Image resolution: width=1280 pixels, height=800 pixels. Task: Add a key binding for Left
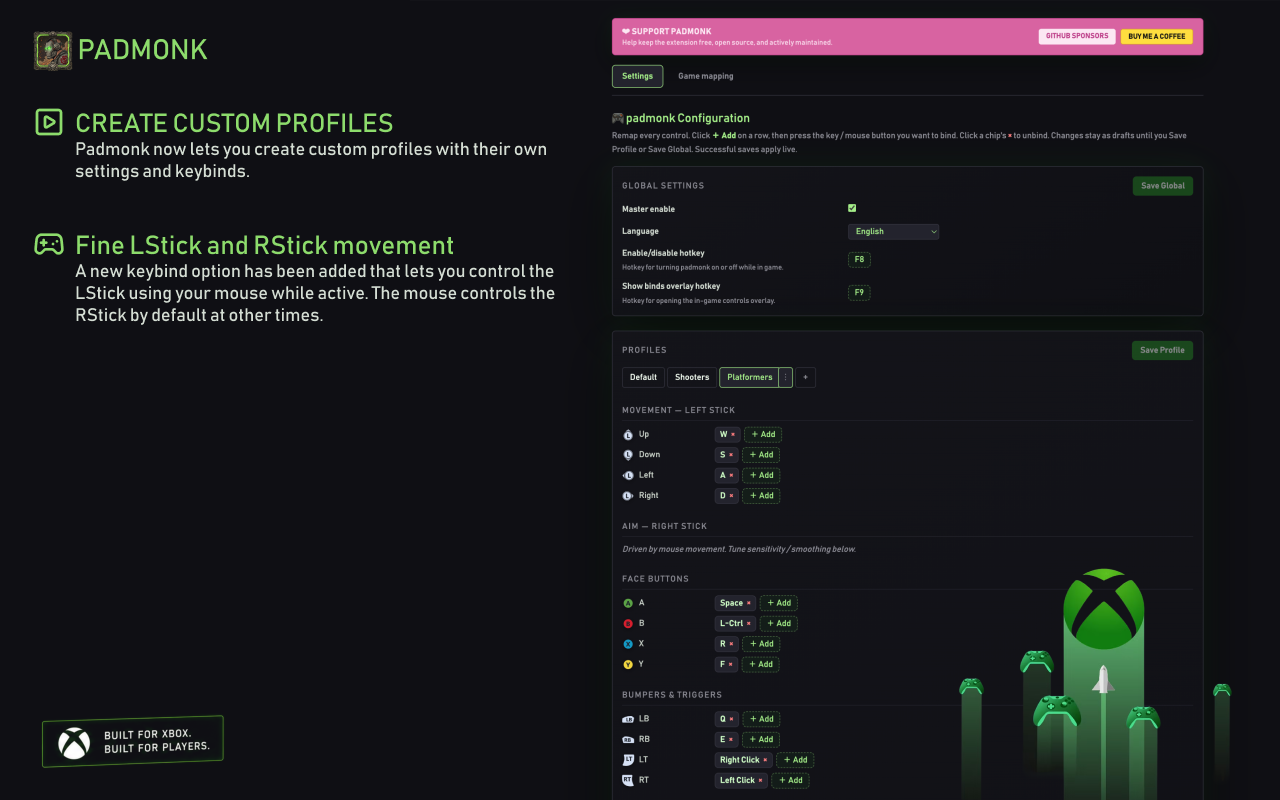pyautogui.click(x=761, y=476)
